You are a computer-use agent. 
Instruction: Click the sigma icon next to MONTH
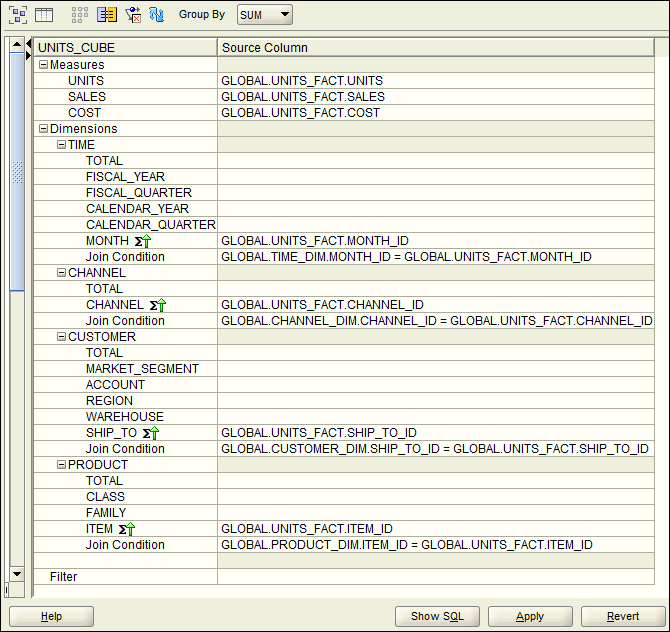click(x=142, y=241)
